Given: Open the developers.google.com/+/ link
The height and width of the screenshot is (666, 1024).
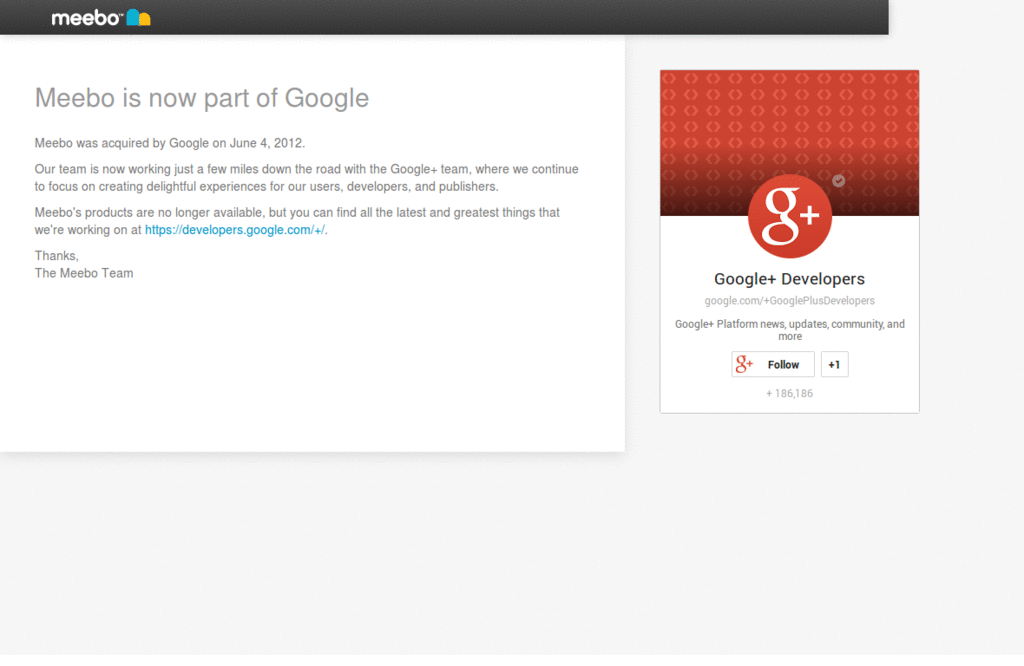Looking at the screenshot, I should tap(234, 230).
